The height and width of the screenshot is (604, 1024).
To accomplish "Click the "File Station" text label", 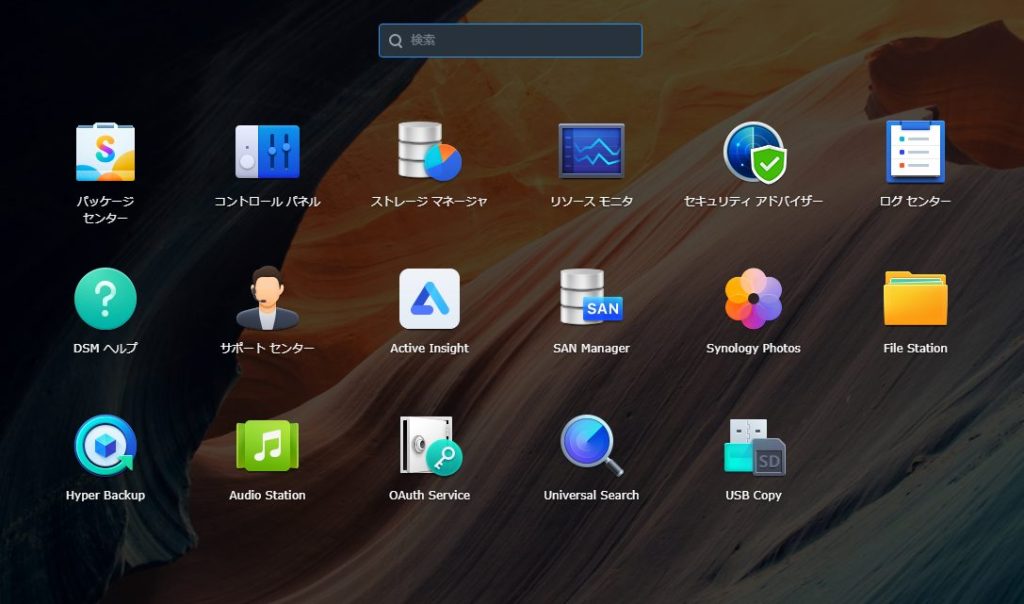I will [915, 348].
